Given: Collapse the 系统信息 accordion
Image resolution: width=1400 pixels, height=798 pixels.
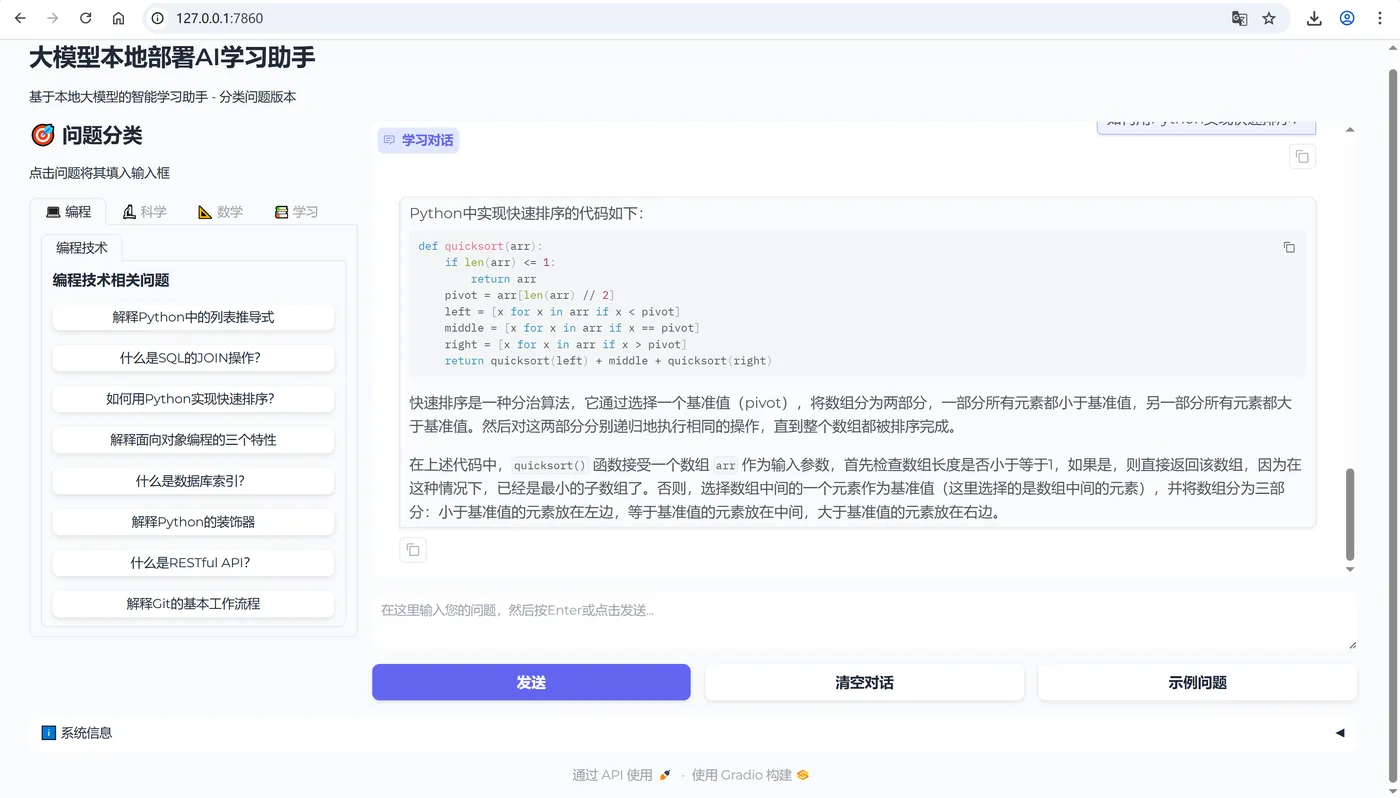Looking at the screenshot, I should coord(1340,732).
